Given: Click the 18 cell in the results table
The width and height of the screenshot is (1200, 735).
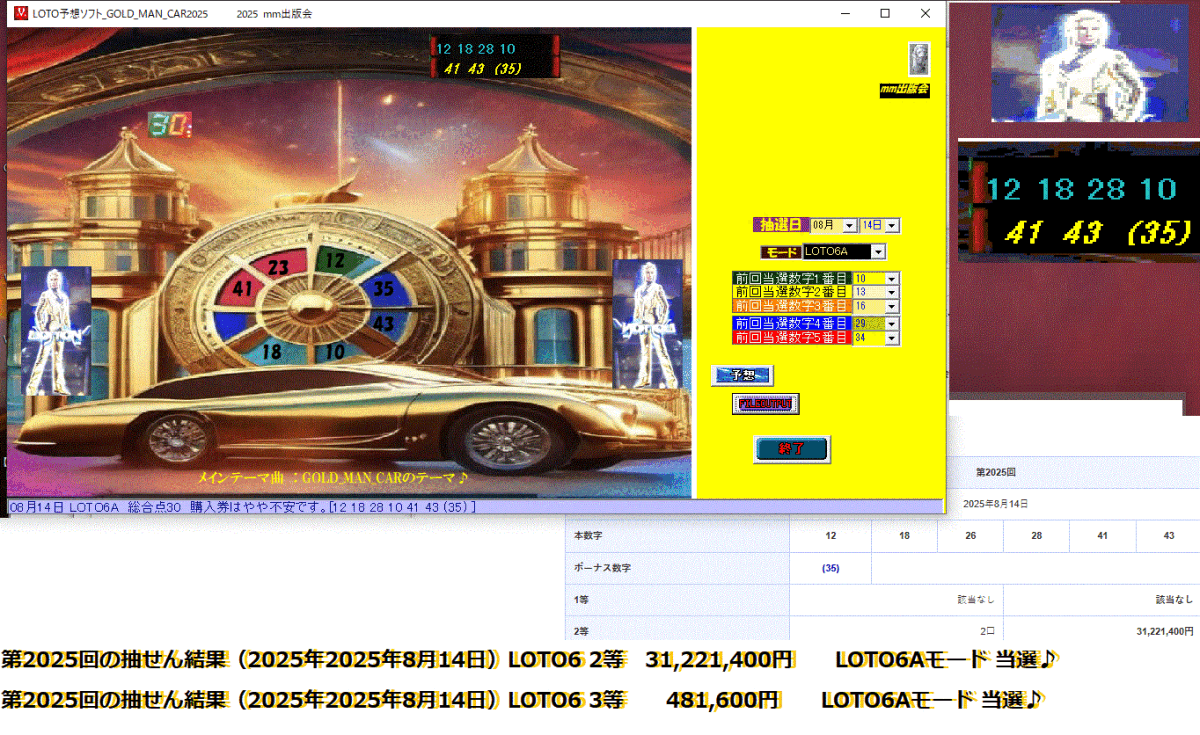Looking at the screenshot, I should point(904,537).
